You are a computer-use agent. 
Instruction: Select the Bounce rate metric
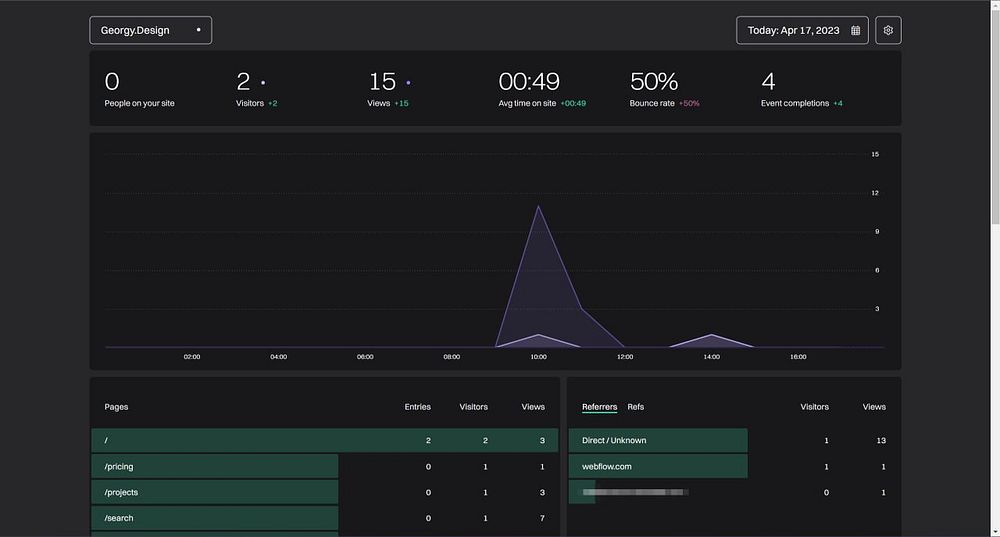pyautogui.click(x=652, y=103)
